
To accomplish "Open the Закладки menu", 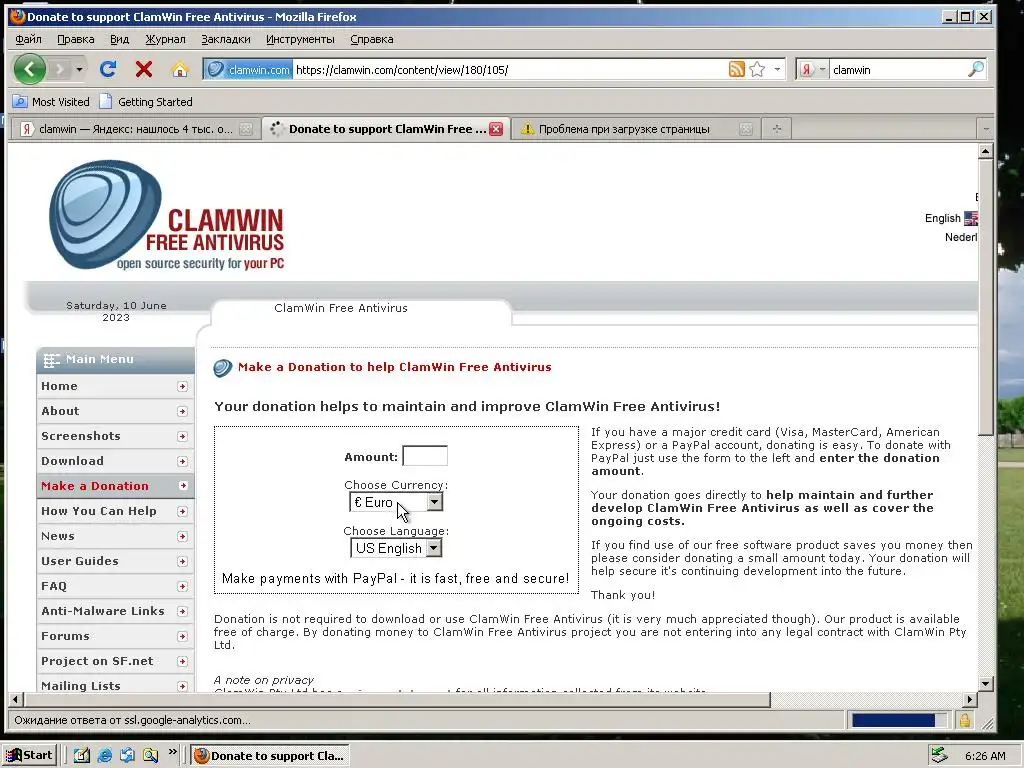I will click(x=226, y=39).
